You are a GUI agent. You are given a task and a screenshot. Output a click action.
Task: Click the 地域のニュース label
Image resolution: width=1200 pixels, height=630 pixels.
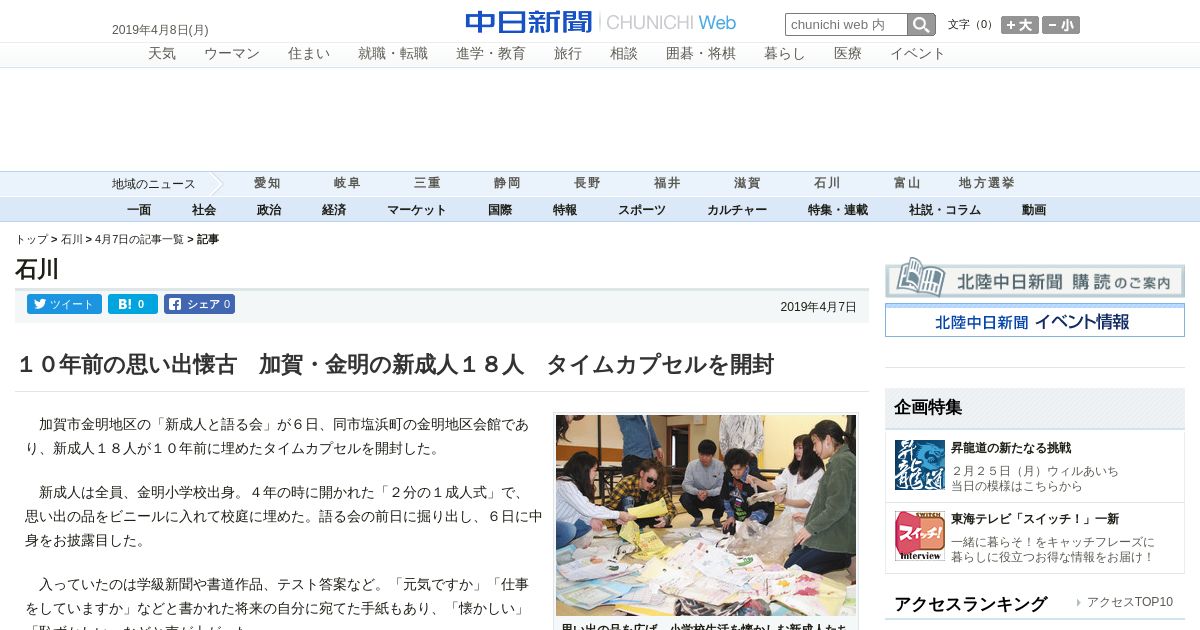(154, 184)
